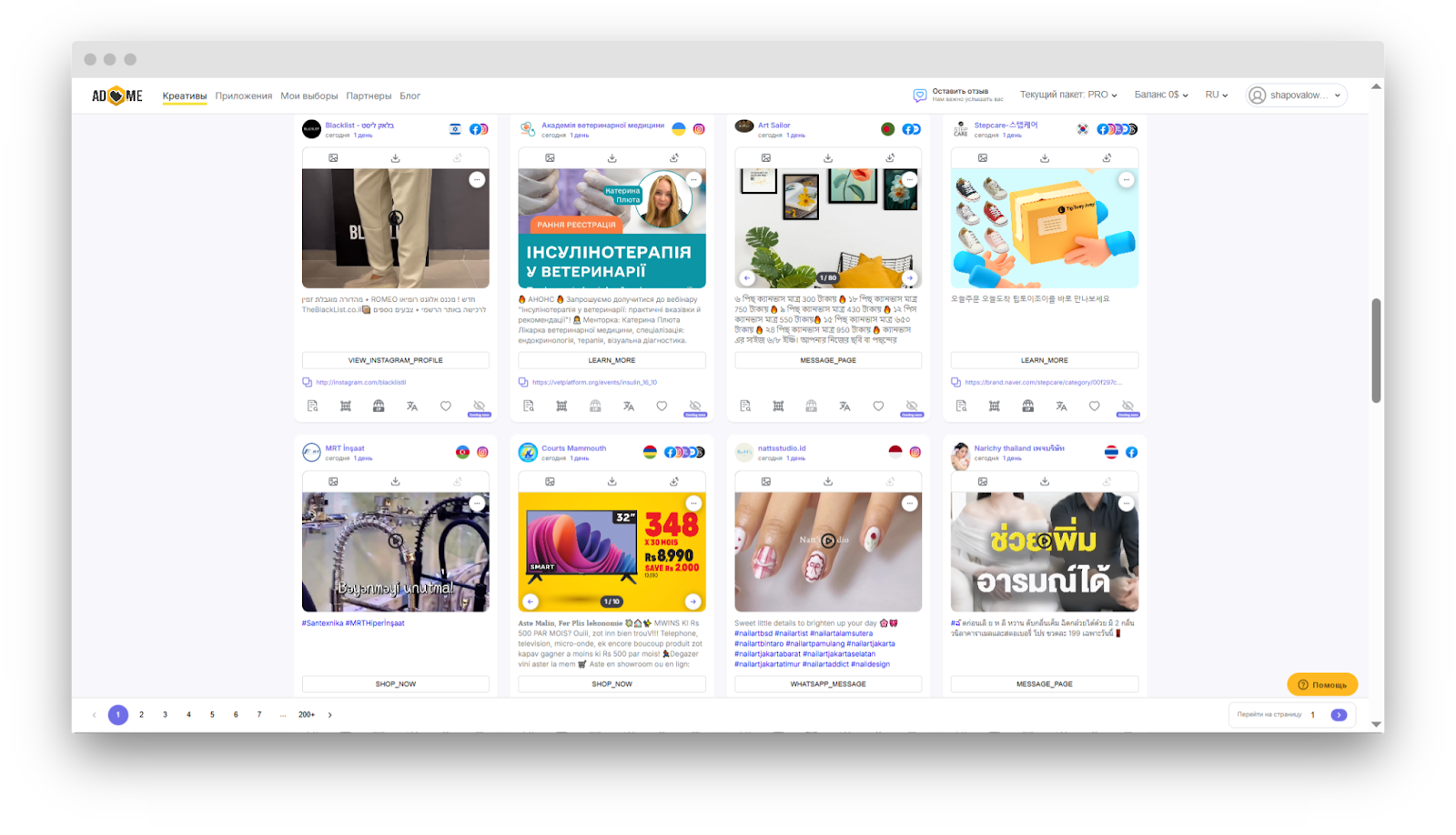
Task: Open the RU language dropdown
Action: pyautogui.click(x=1216, y=96)
